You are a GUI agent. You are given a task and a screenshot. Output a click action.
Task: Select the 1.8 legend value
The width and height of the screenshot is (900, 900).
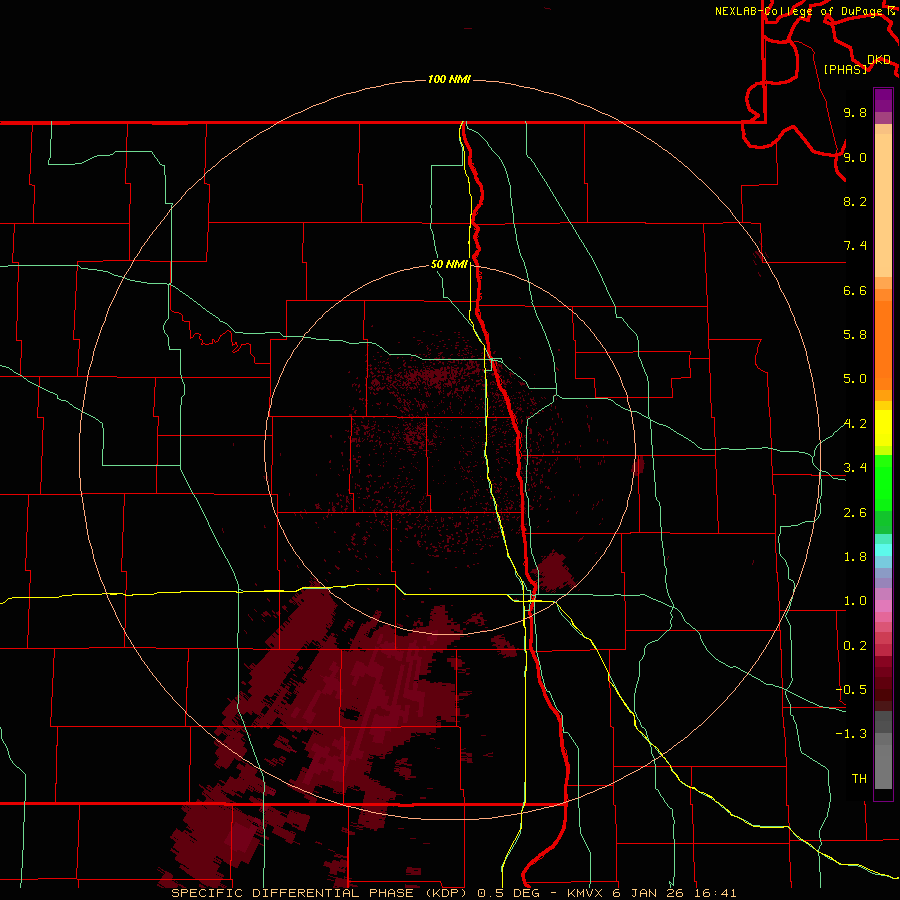point(855,557)
